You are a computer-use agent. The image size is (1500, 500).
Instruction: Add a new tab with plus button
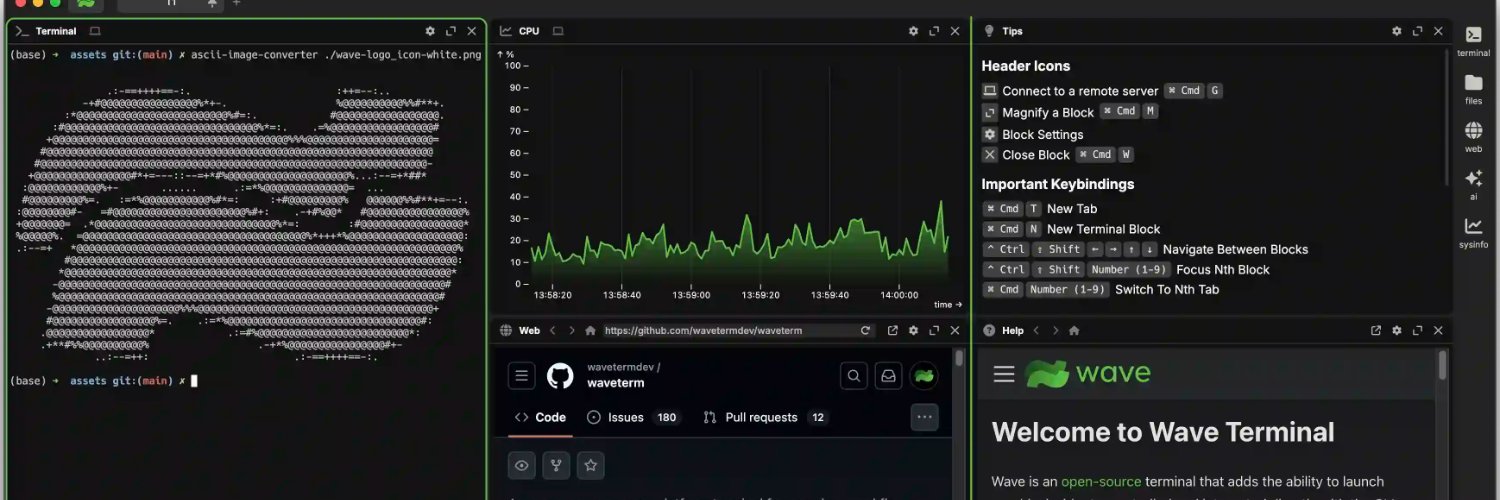tap(237, 3)
